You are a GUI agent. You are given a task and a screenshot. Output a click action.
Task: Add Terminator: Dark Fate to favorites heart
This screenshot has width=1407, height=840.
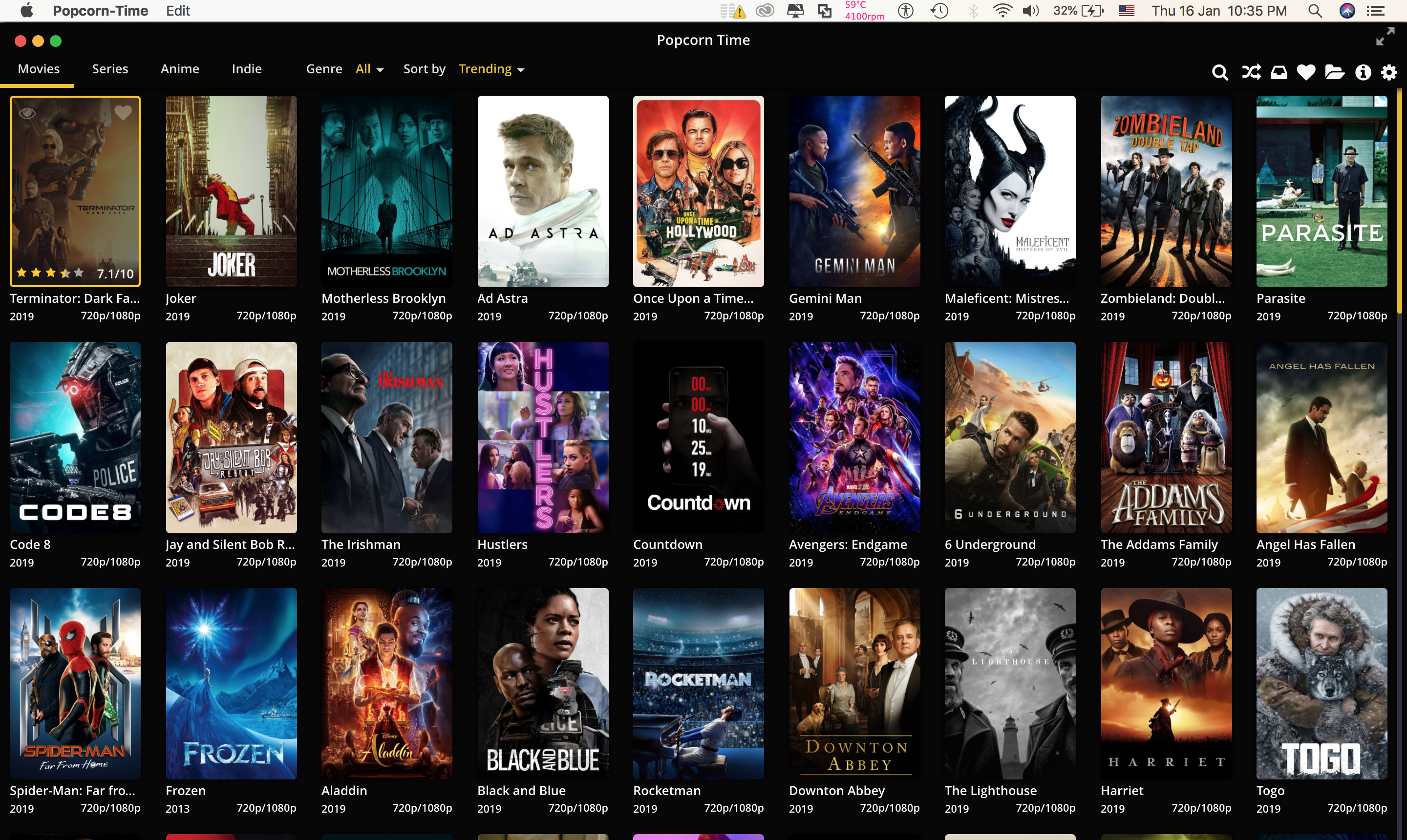(x=123, y=113)
